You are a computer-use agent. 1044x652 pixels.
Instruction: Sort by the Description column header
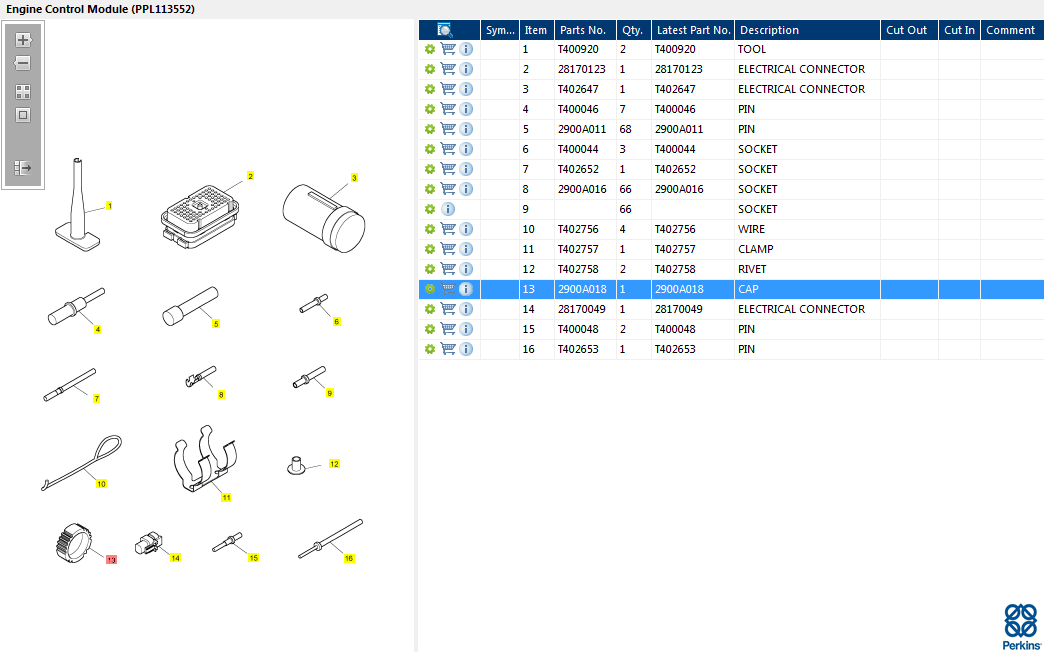pyautogui.click(x=807, y=30)
